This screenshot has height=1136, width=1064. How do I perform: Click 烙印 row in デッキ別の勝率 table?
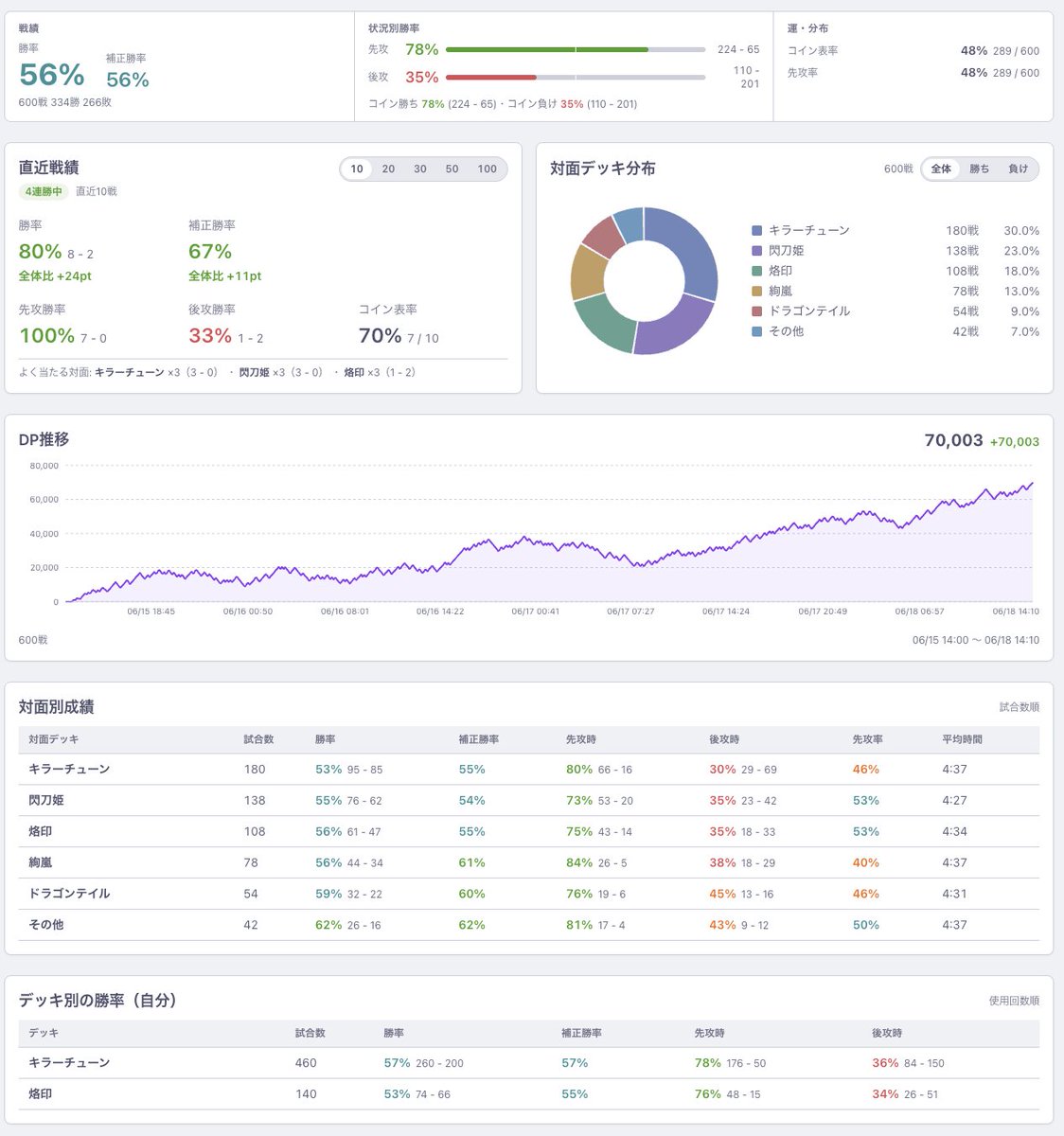[528, 1094]
